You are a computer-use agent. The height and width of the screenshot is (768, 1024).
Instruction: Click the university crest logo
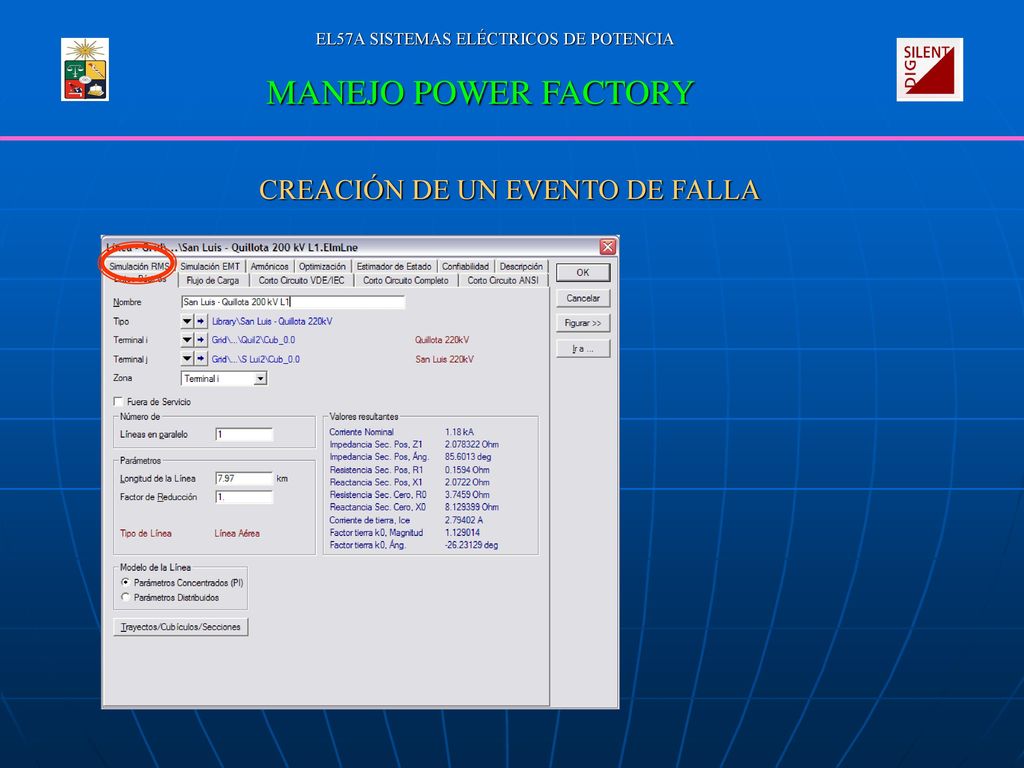[x=85, y=69]
